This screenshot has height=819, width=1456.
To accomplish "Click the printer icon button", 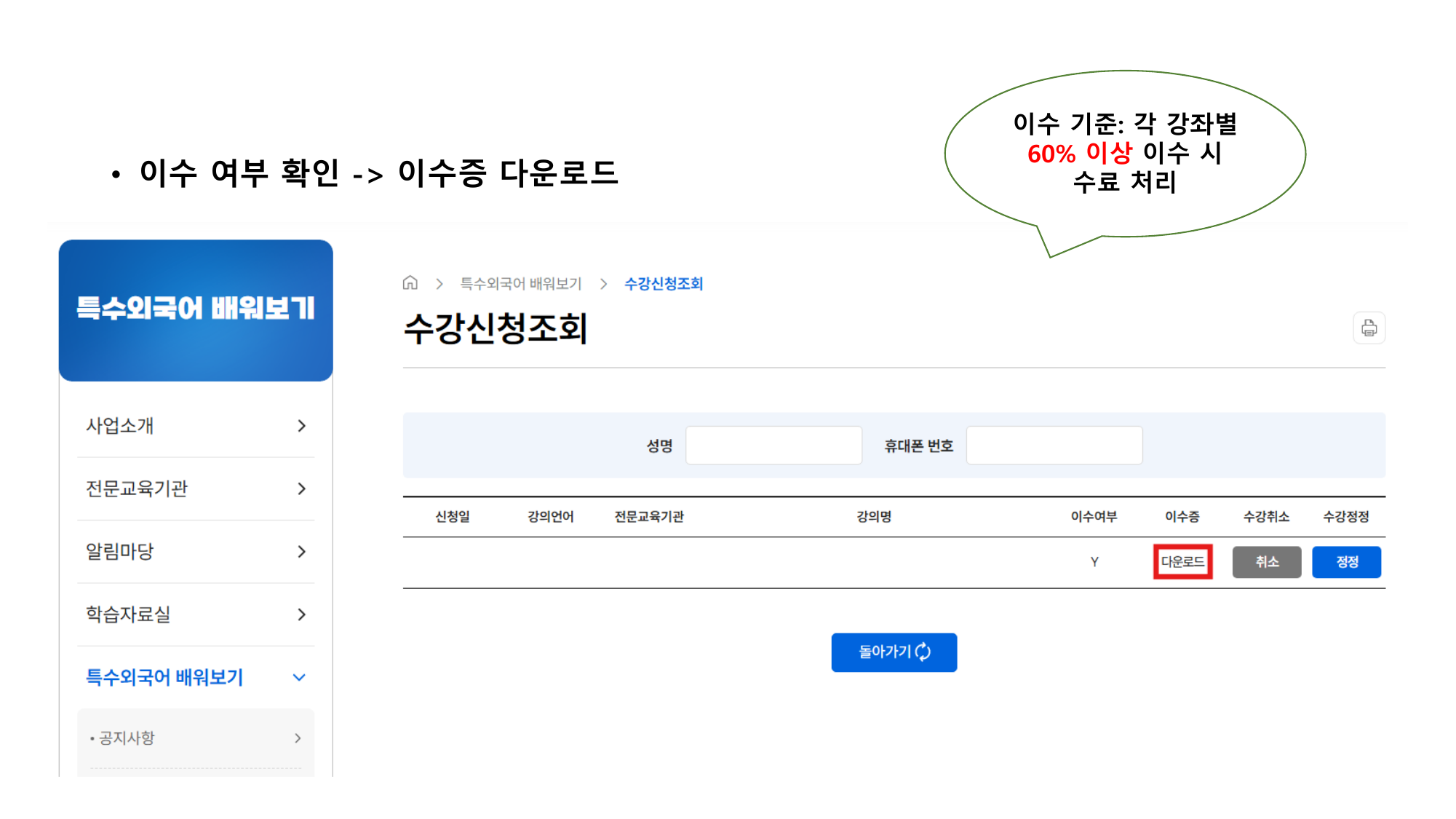I will coord(1369,328).
